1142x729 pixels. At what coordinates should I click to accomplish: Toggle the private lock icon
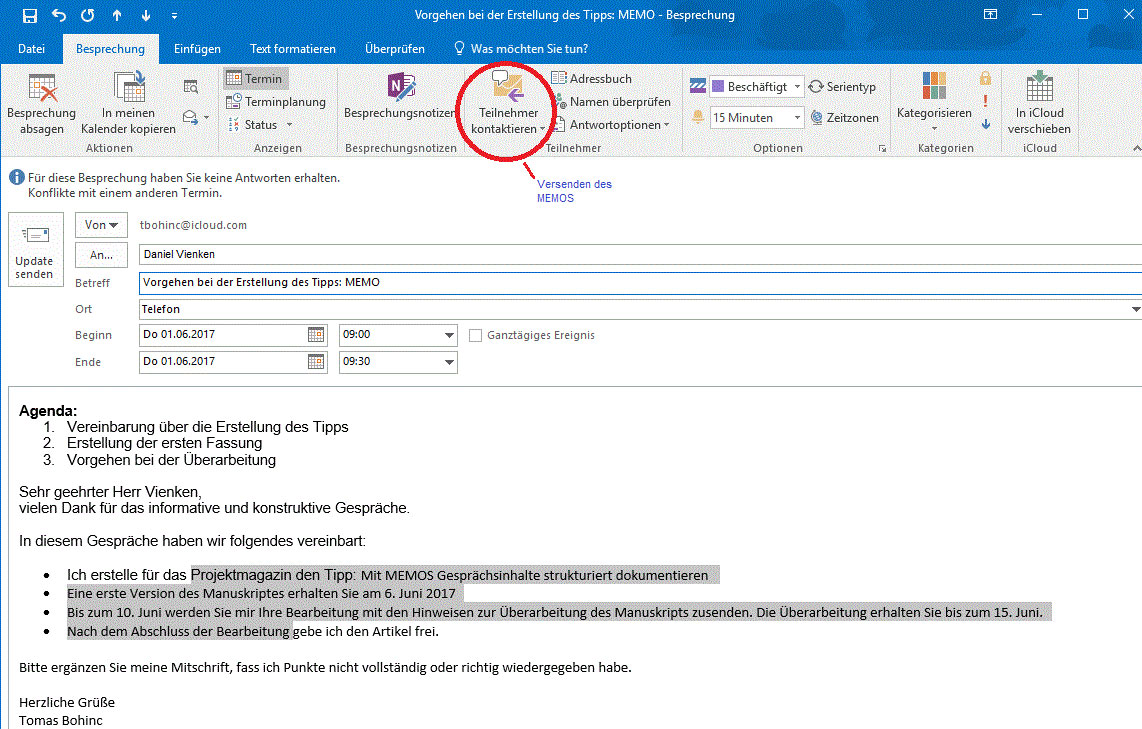[986, 78]
